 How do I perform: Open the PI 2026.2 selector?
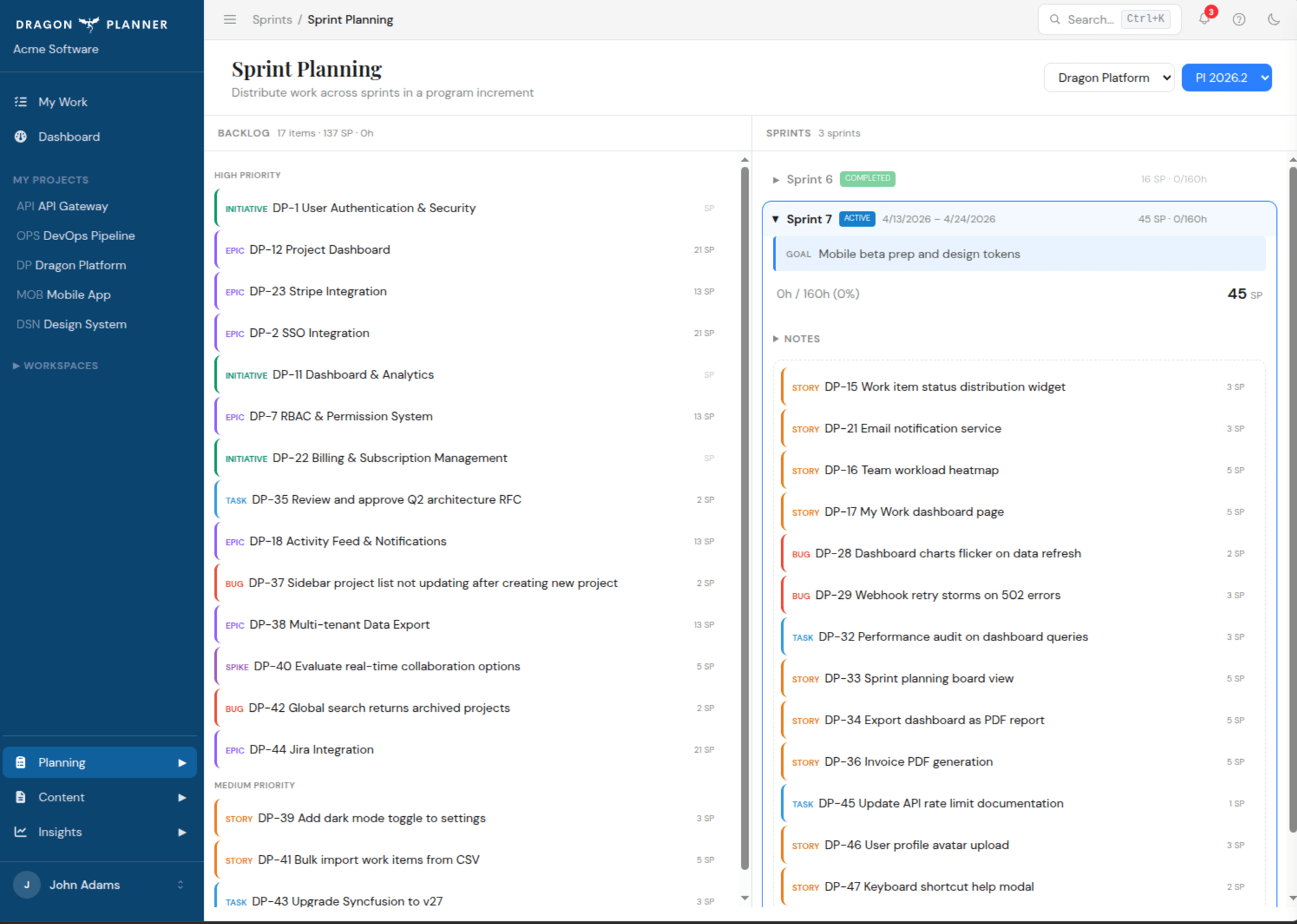tap(1226, 77)
